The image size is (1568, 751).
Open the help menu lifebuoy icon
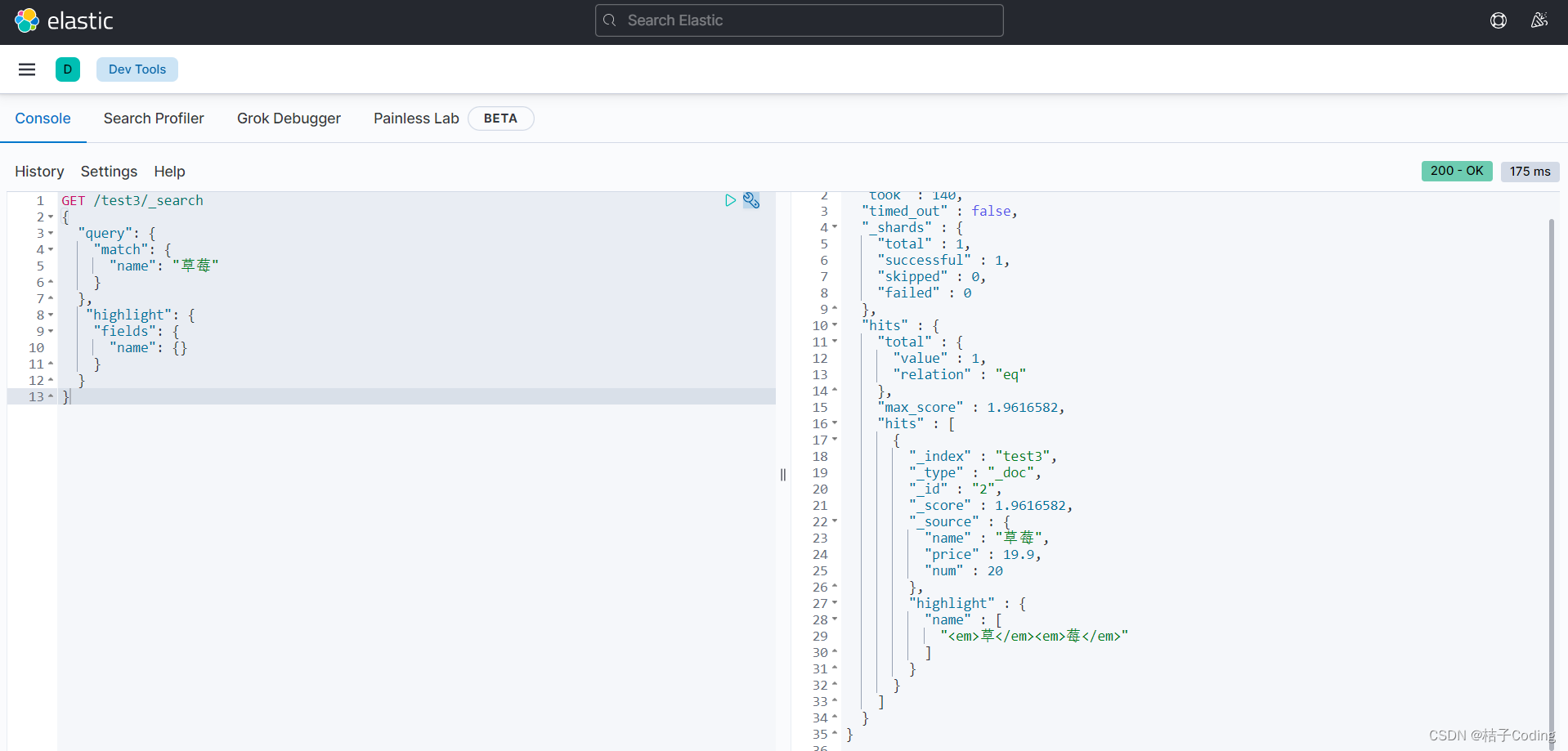click(1499, 20)
